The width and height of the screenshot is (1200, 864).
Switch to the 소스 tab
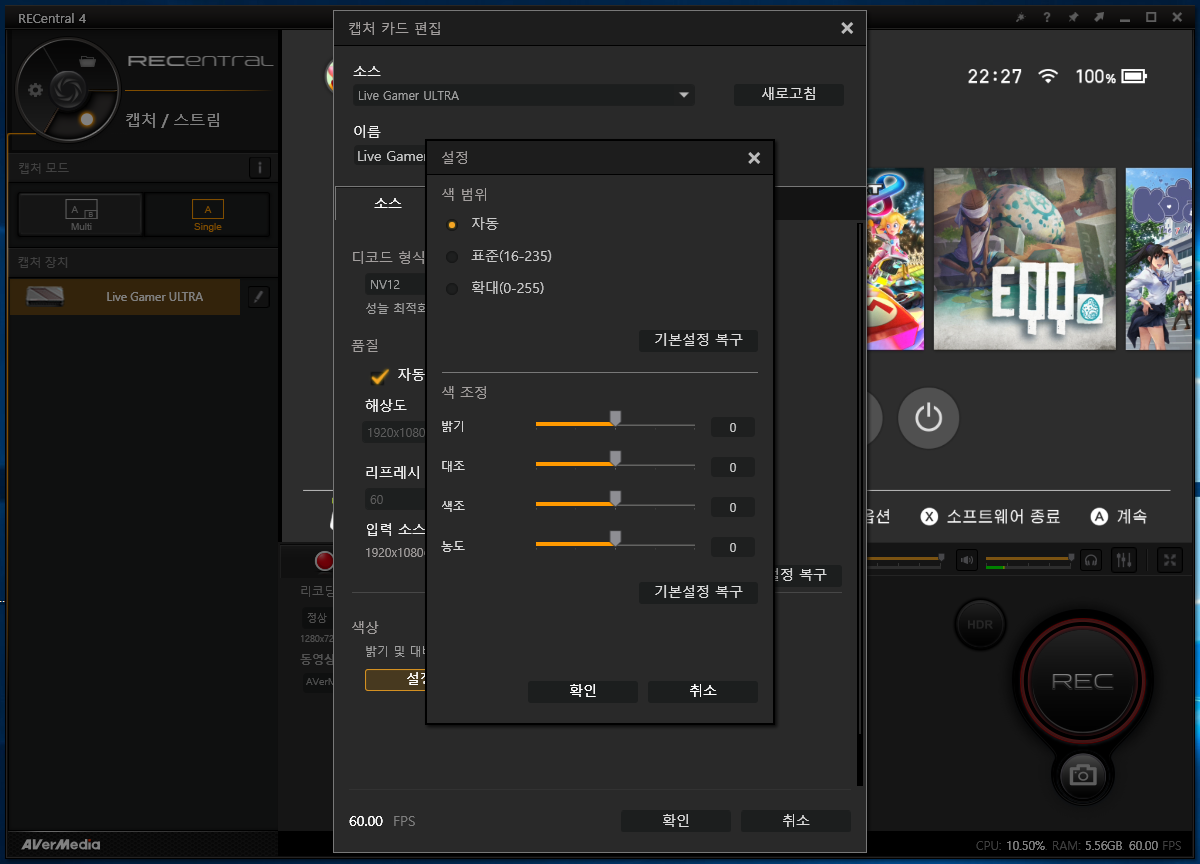[387, 203]
